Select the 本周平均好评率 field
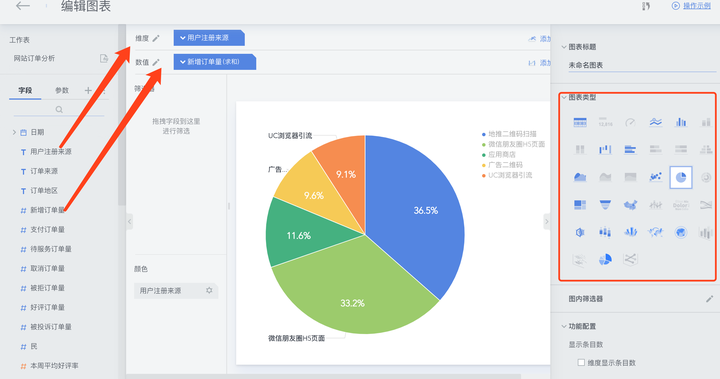This screenshot has width=720, height=379. (54, 366)
